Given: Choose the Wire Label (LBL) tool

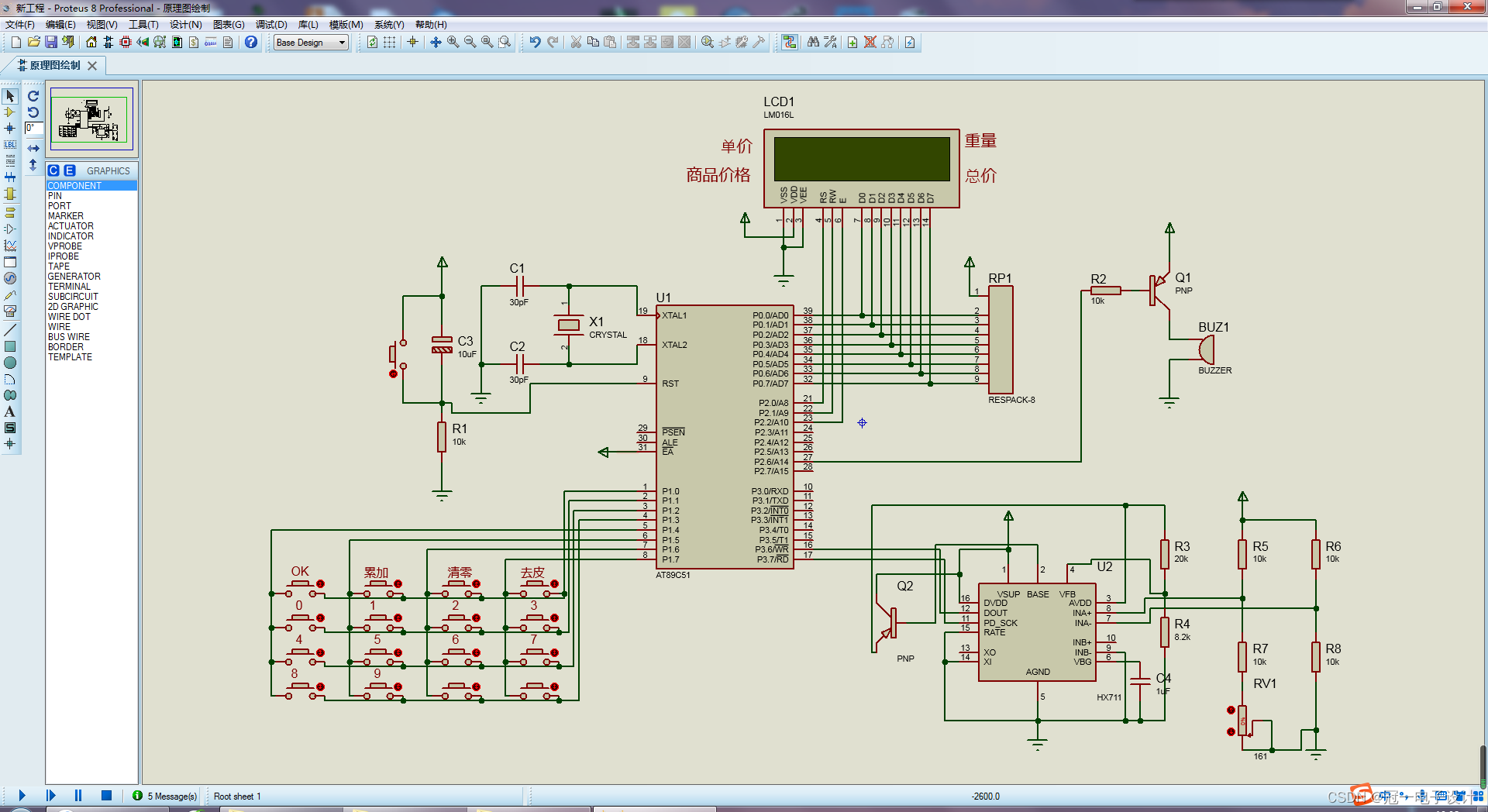Looking at the screenshot, I should click(10, 145).
